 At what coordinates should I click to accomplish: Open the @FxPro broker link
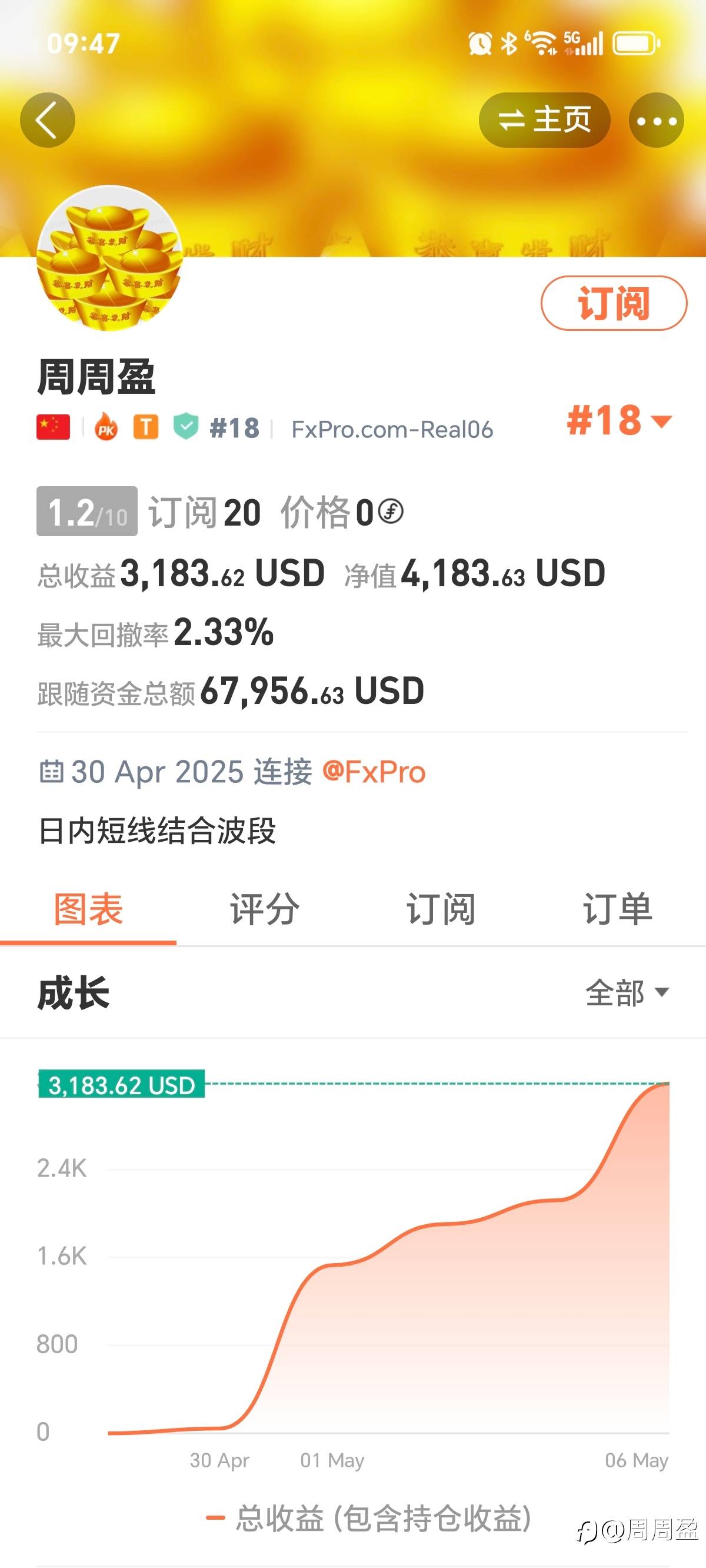pos(374,772)
